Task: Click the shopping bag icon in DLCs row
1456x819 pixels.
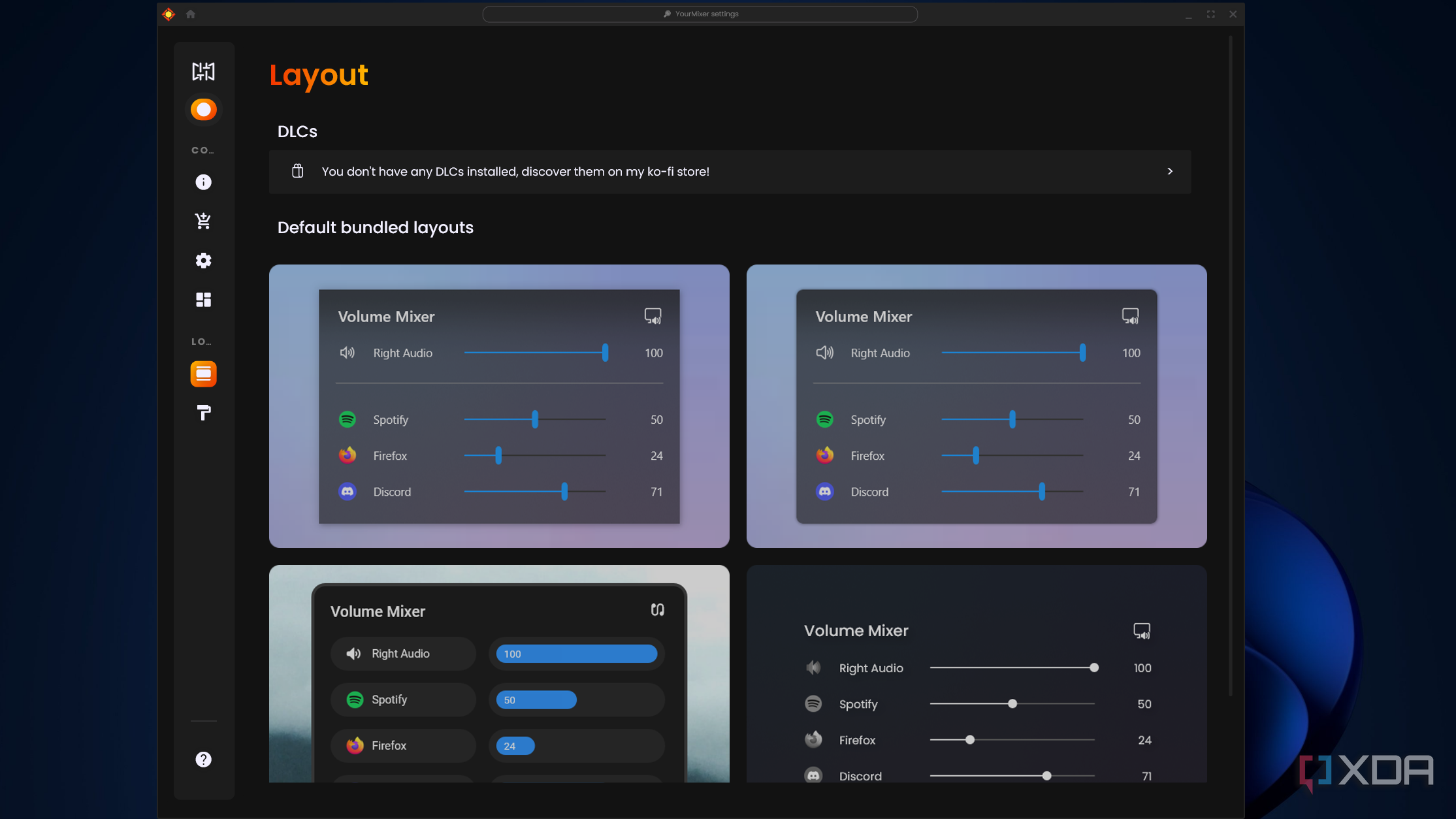Action: 297,171
